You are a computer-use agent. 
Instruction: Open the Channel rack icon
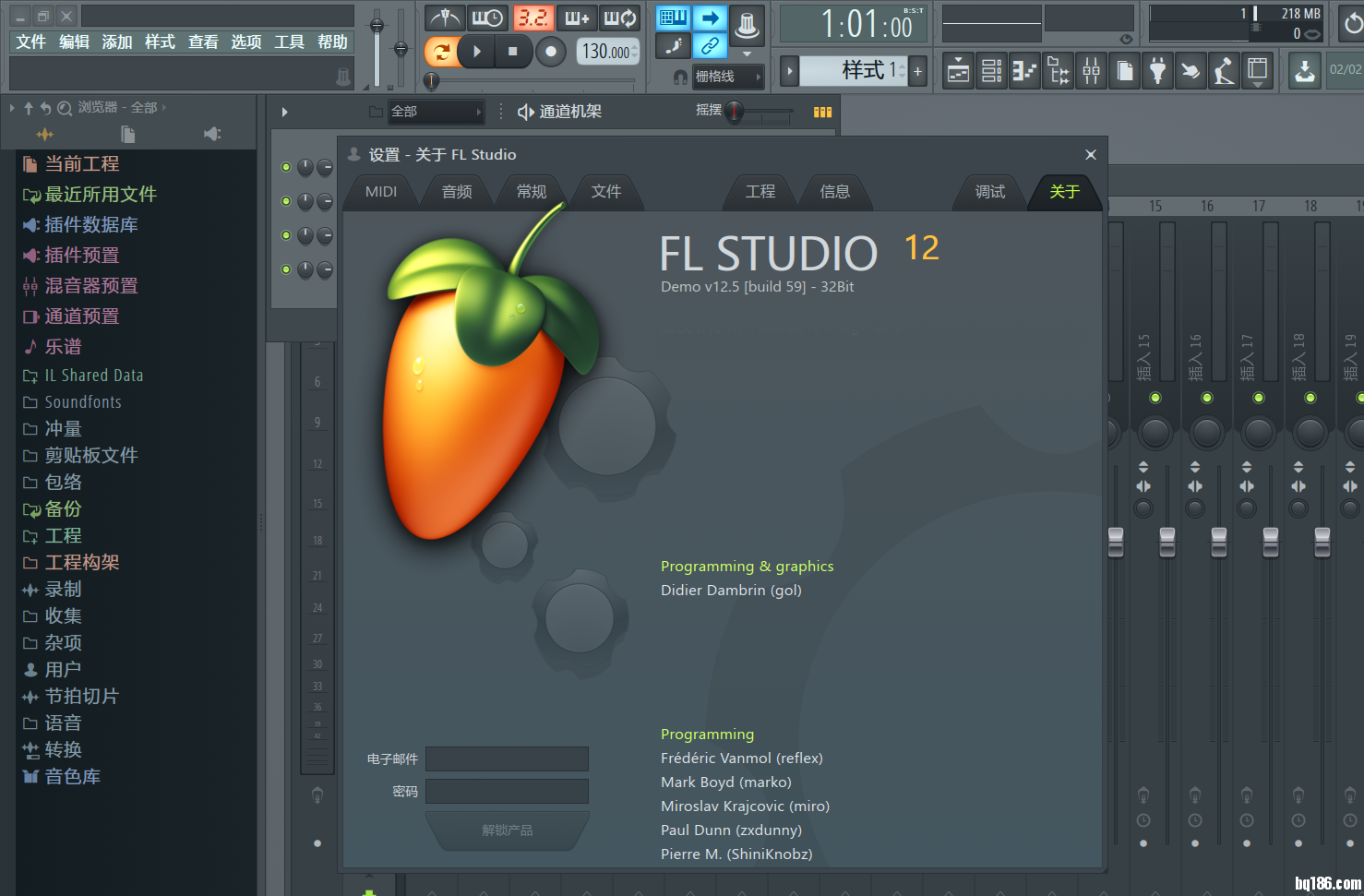point(992,70)
